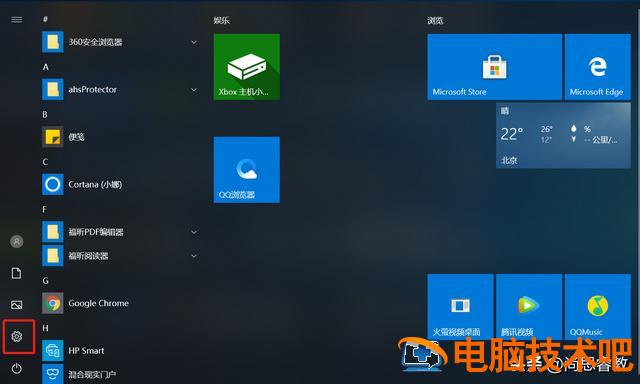This screenshot has height=384, width=640.
Task: Open the Pictures icon in left rail
Action: click(17, 305)
